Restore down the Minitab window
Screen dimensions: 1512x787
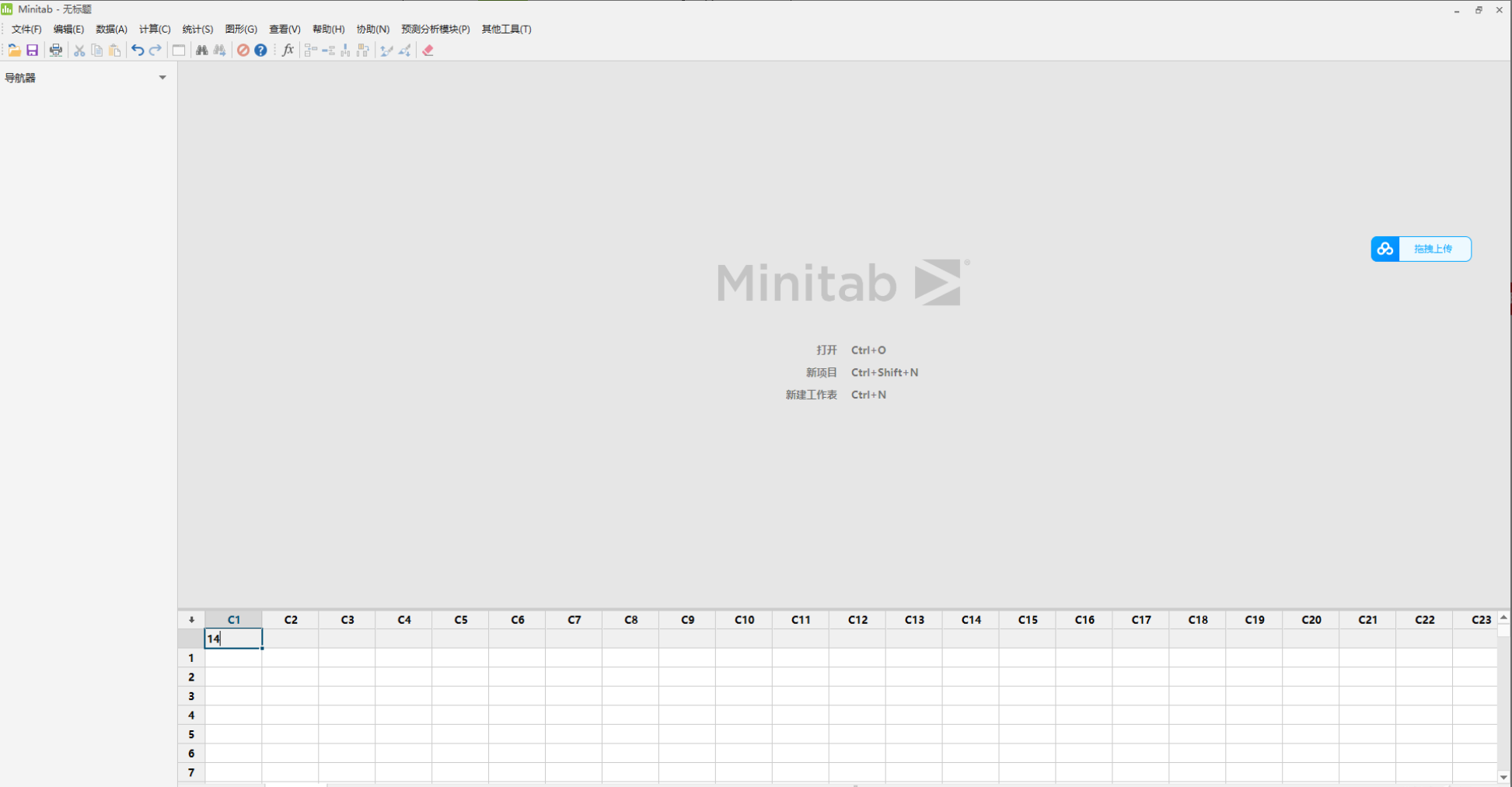[1479, 10]
